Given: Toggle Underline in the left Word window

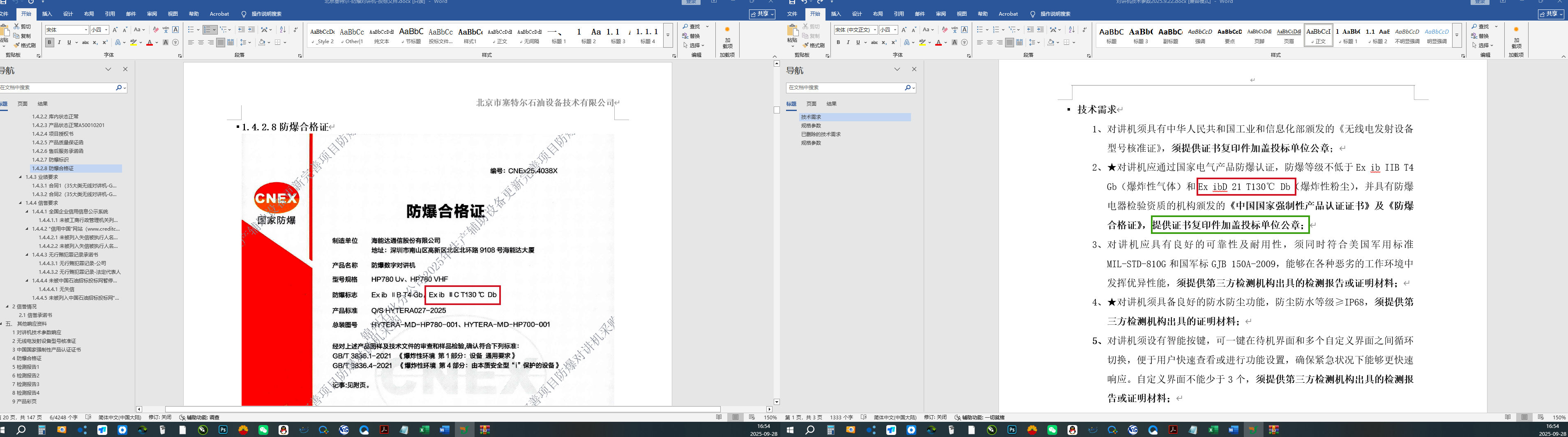Looking at the screenshot, I should 69,43.
